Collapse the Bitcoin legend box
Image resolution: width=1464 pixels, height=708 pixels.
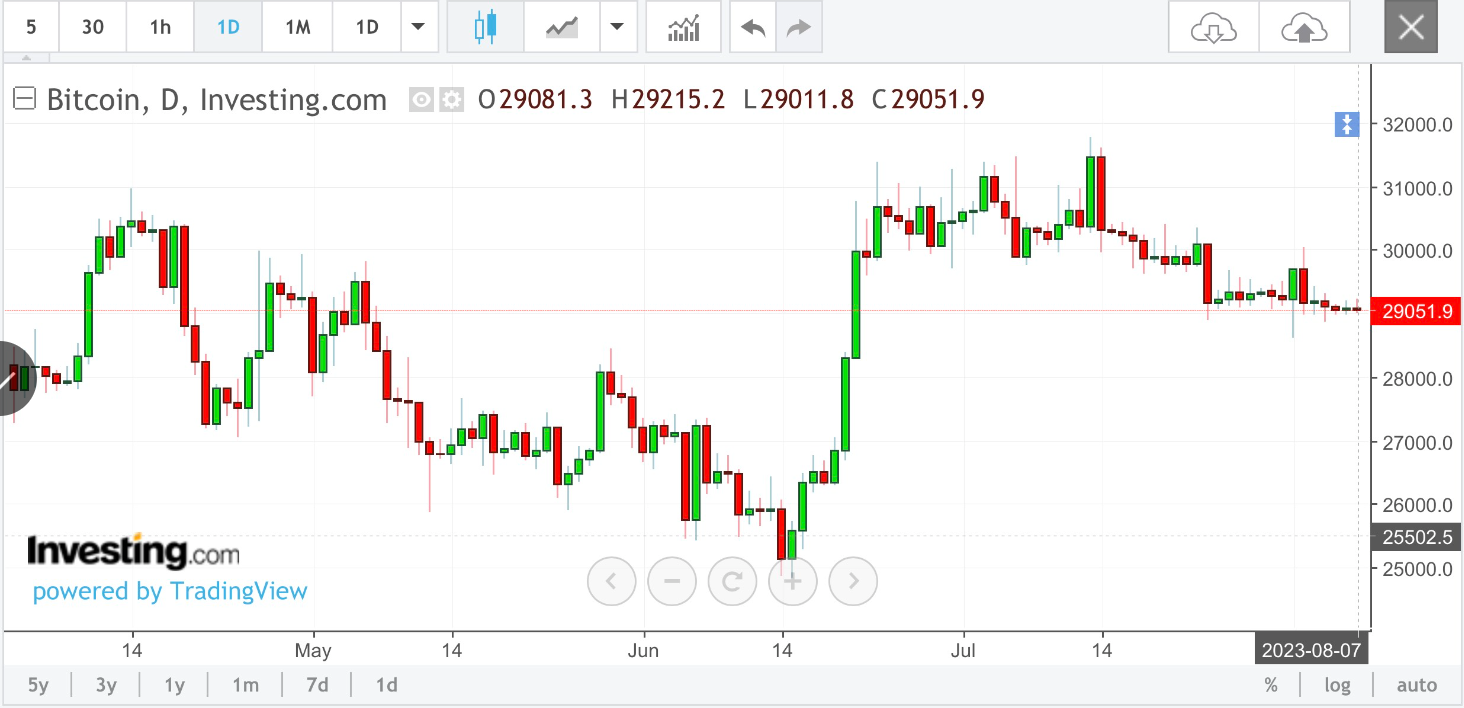[x=25, y=99]
